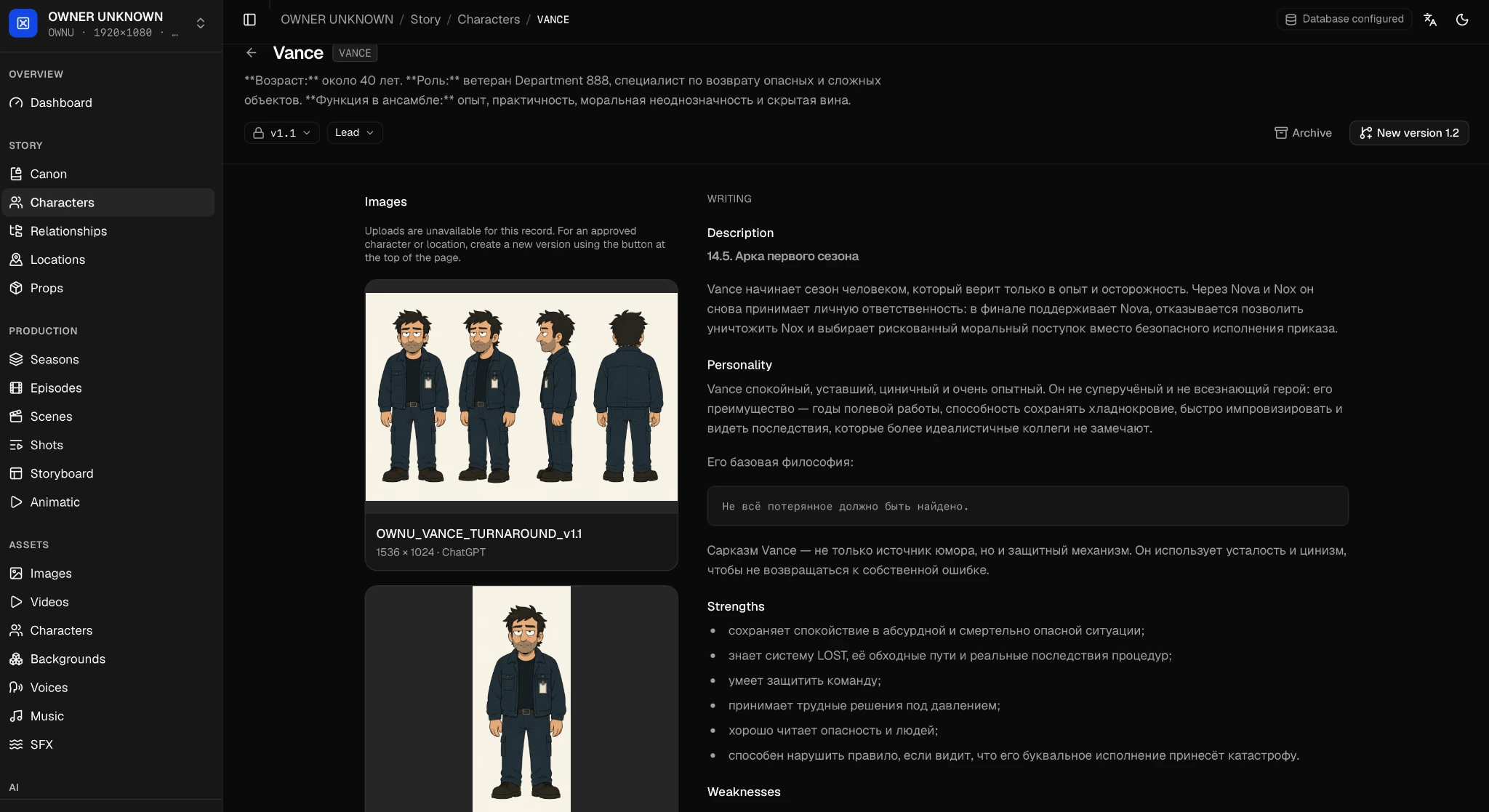This screenshot has height=812, width=1489.
Task: Toggle the sidebar panel icon
Action: coord(249,20)
